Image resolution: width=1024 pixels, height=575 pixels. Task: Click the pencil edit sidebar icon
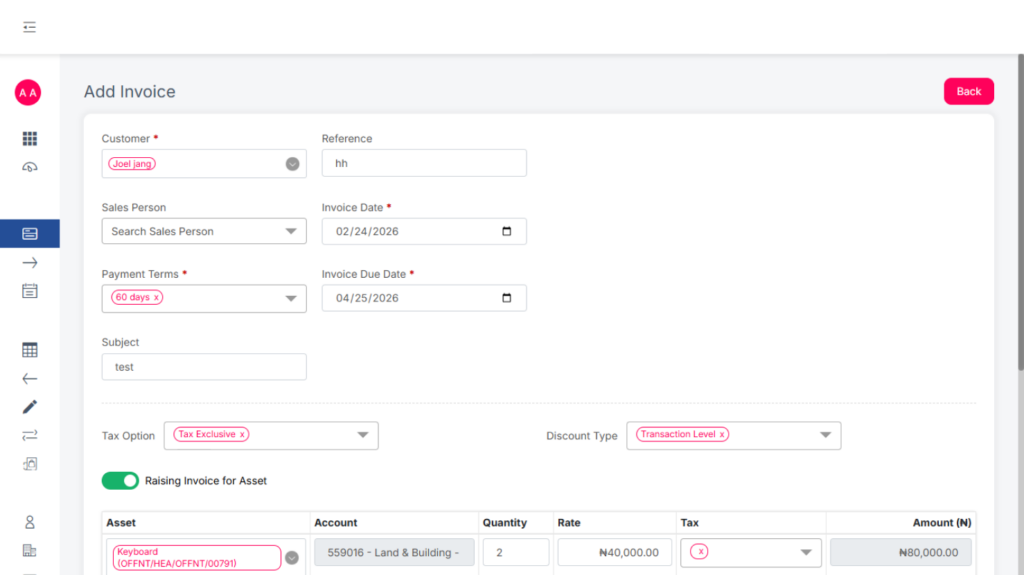click(x=29, y=407)
